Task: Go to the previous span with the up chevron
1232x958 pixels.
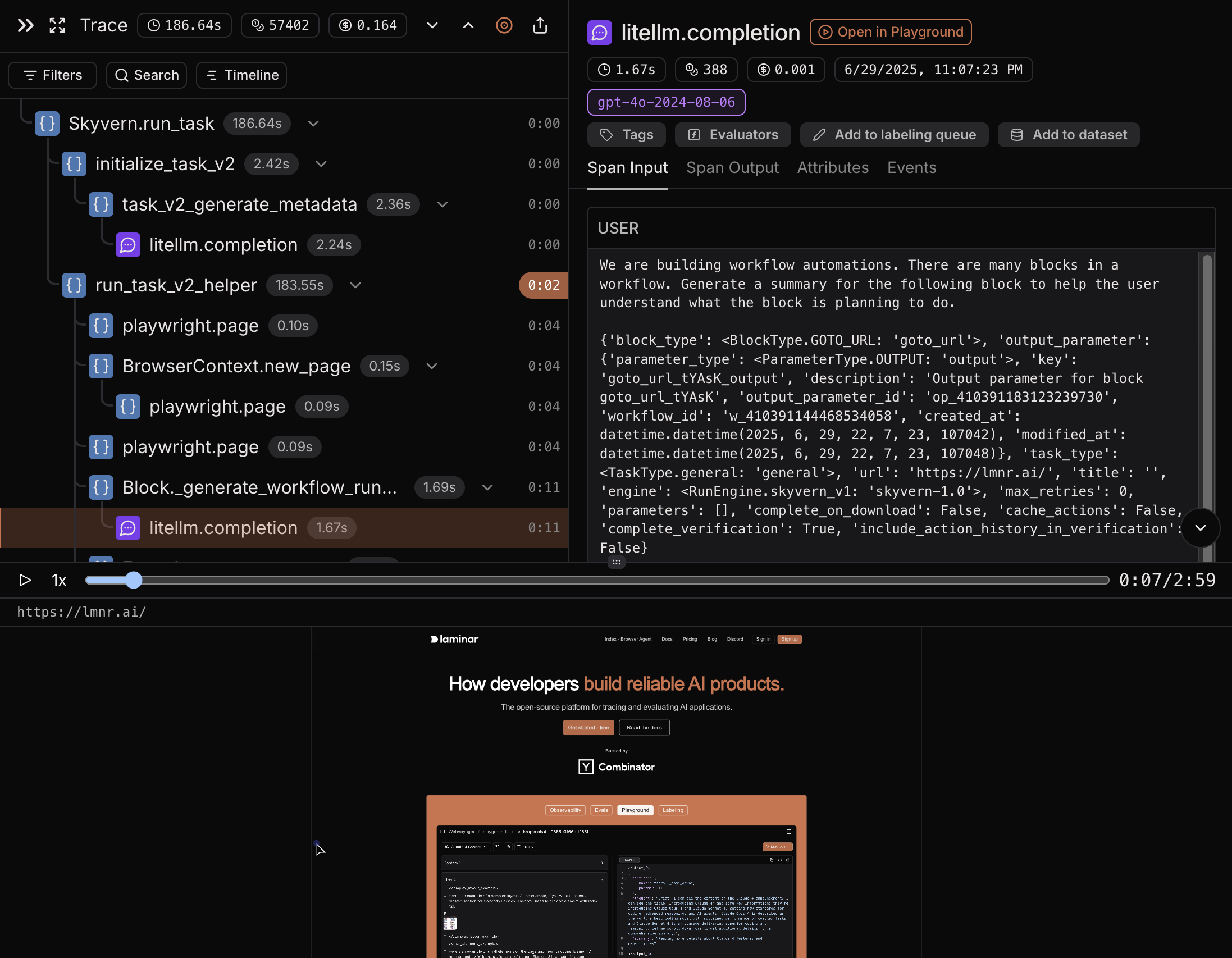Action: (x=468, y=25)
